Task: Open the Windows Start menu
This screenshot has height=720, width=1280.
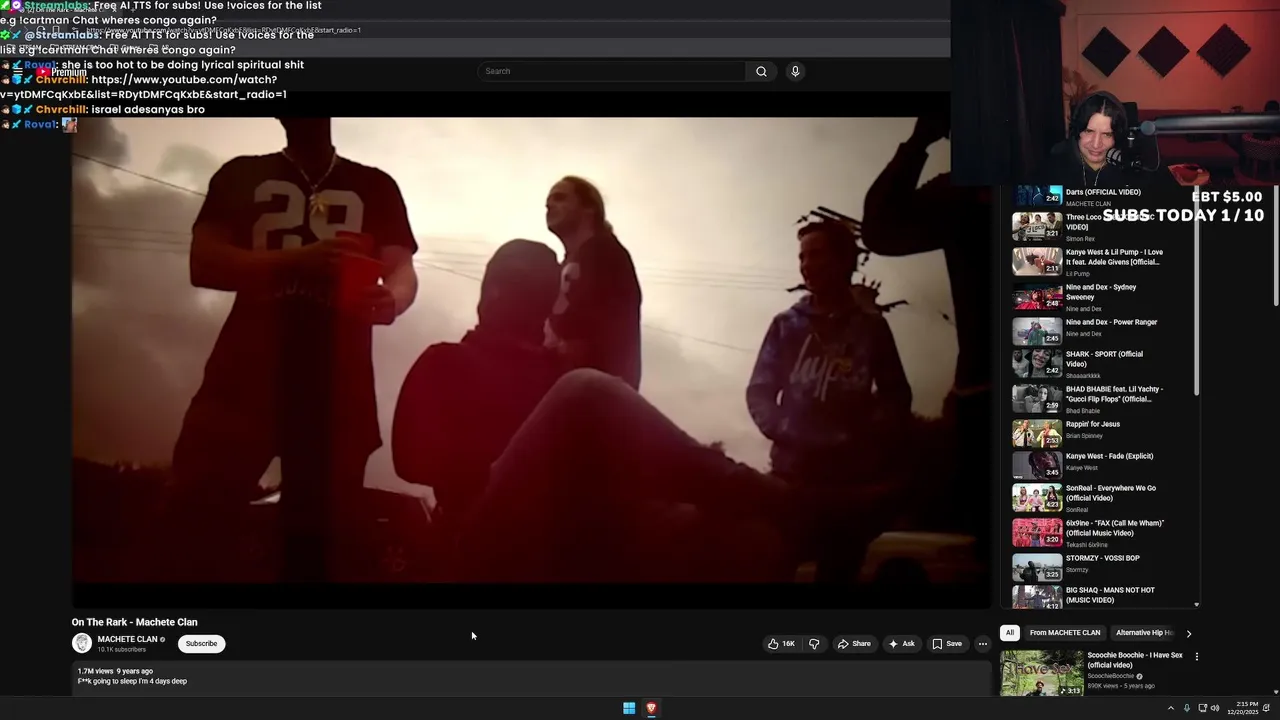Action: click(629, 708)
